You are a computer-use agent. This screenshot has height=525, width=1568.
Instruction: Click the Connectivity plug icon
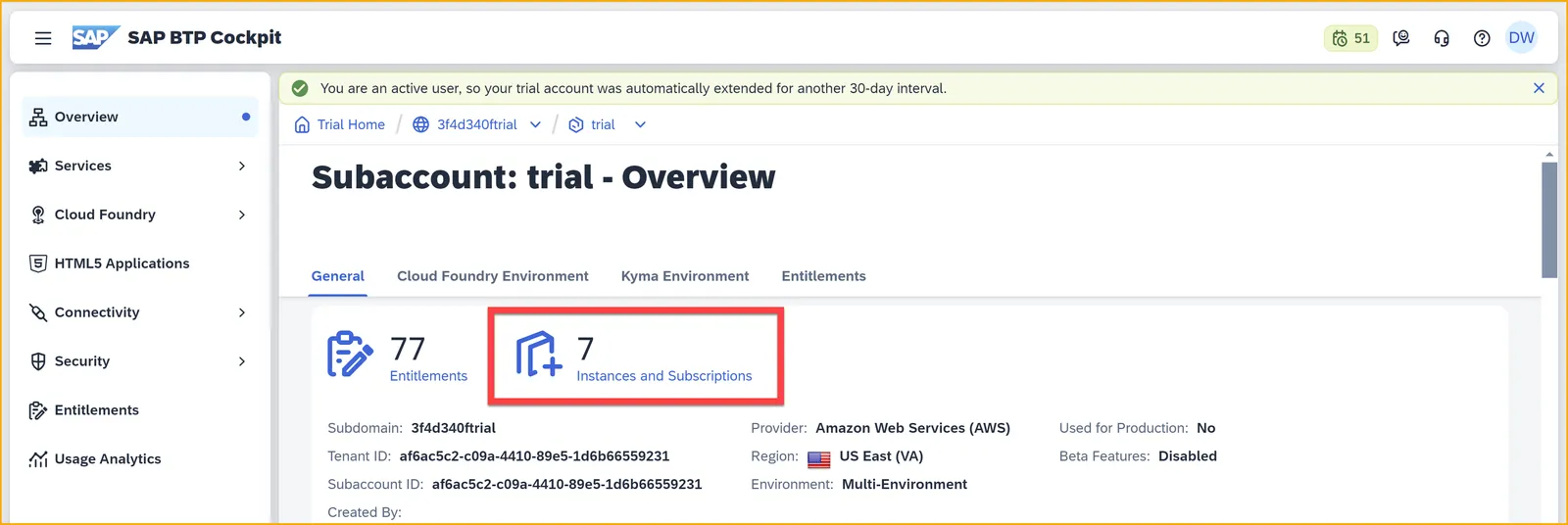(x=38, y=312)
